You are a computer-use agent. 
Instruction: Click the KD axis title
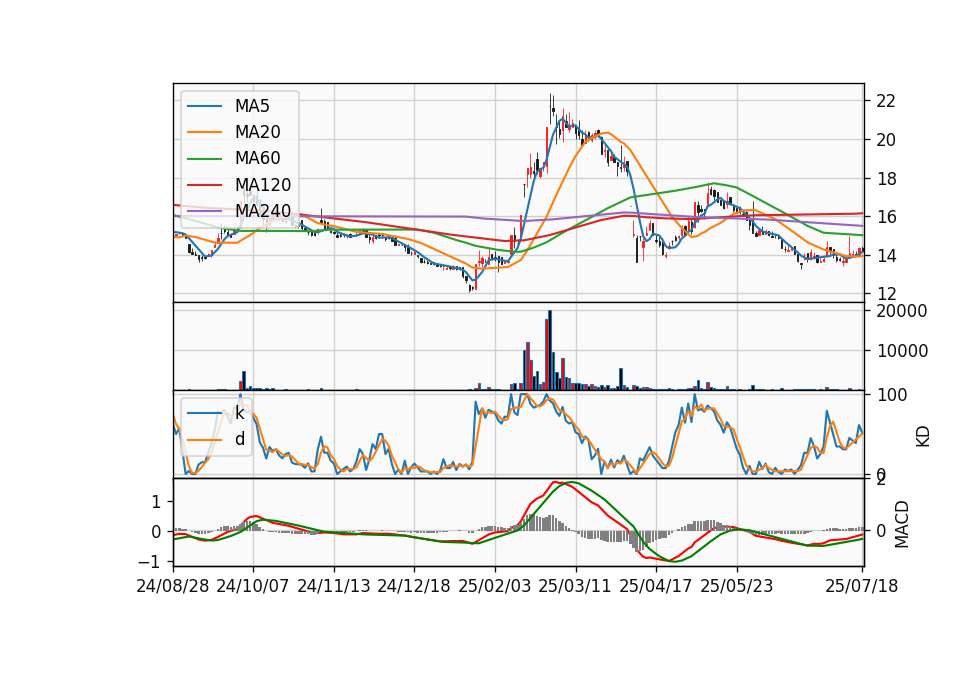(923, 436)
